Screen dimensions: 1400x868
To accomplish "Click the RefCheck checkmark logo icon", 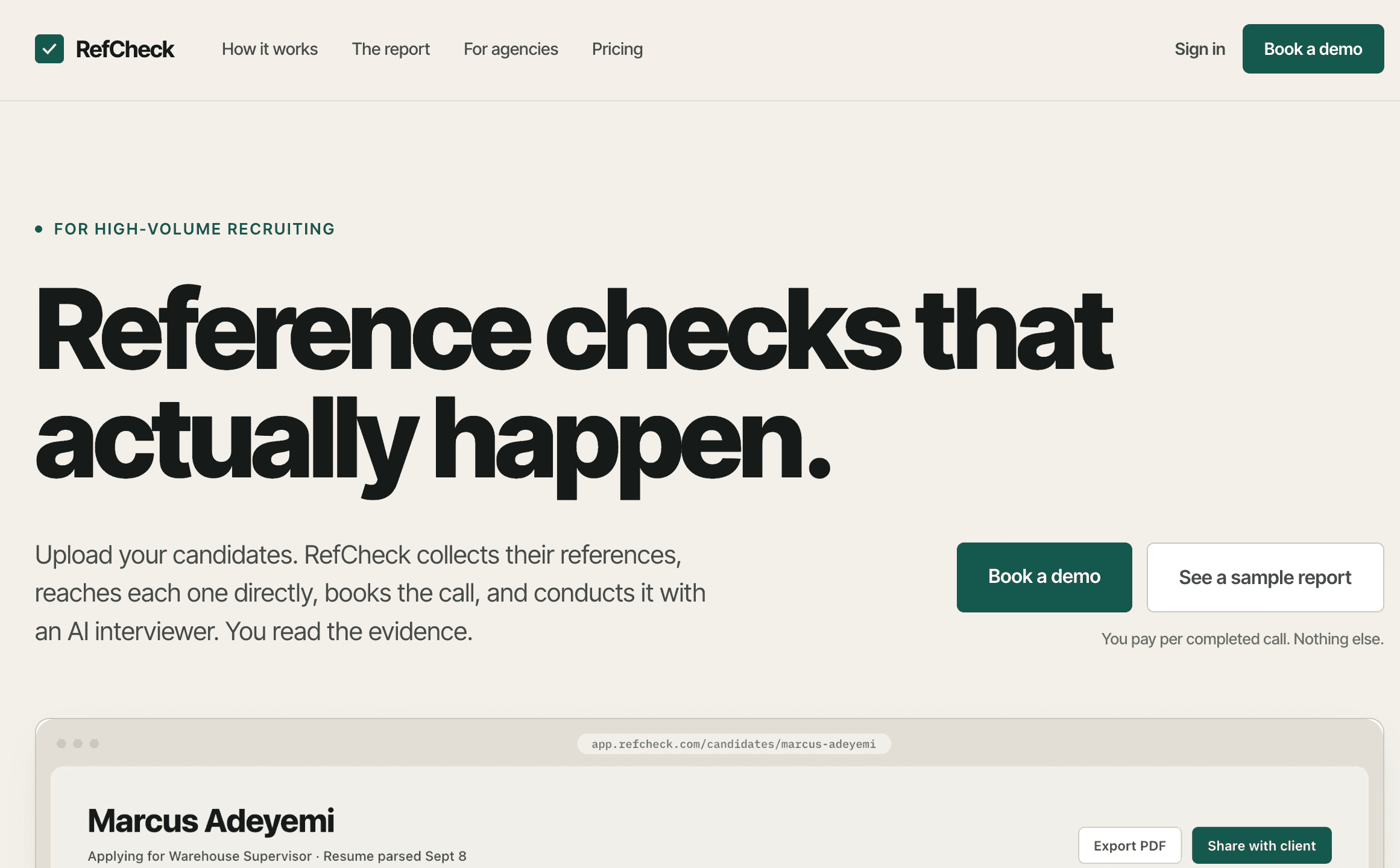I will point(49,49).
